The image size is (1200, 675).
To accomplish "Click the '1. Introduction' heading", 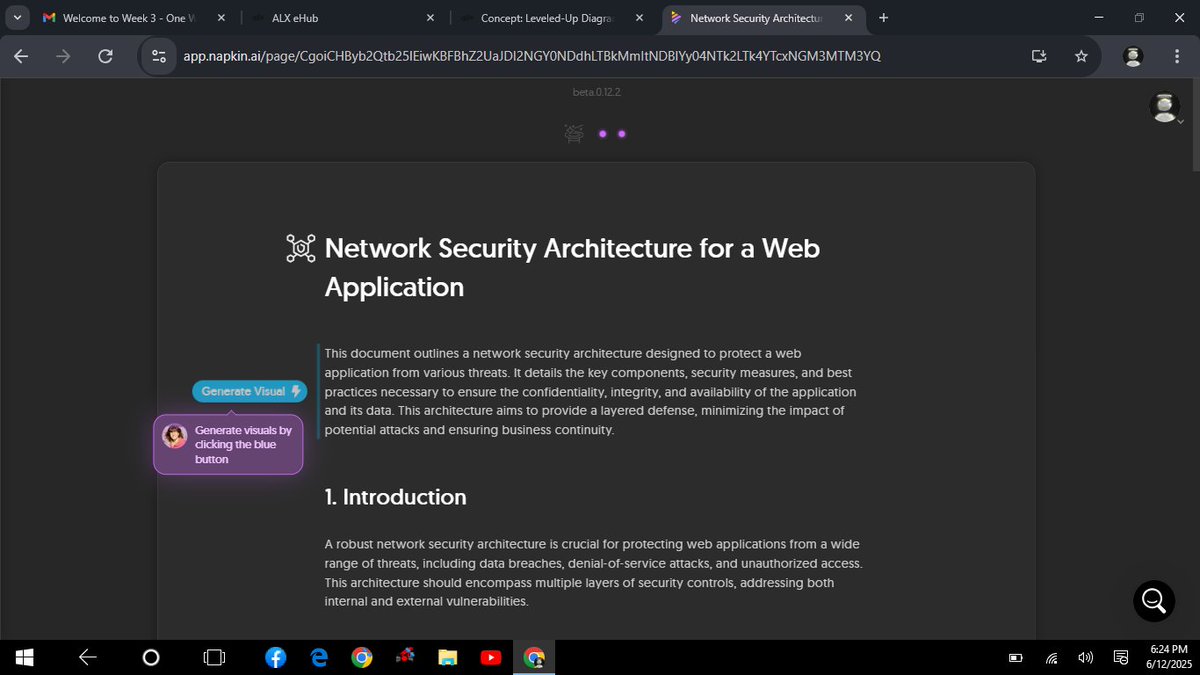I will (396, 497).
